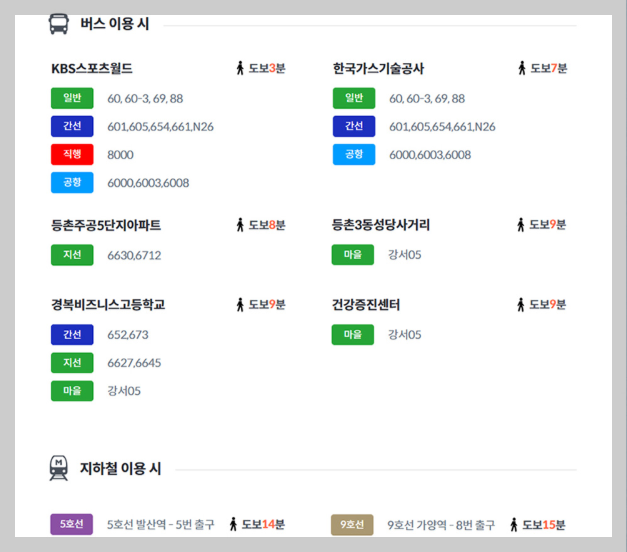Click the 6627,6645 bus numbers
This screenshot has width=627, height=552.
pyautogui.click(x=134, y=363)
